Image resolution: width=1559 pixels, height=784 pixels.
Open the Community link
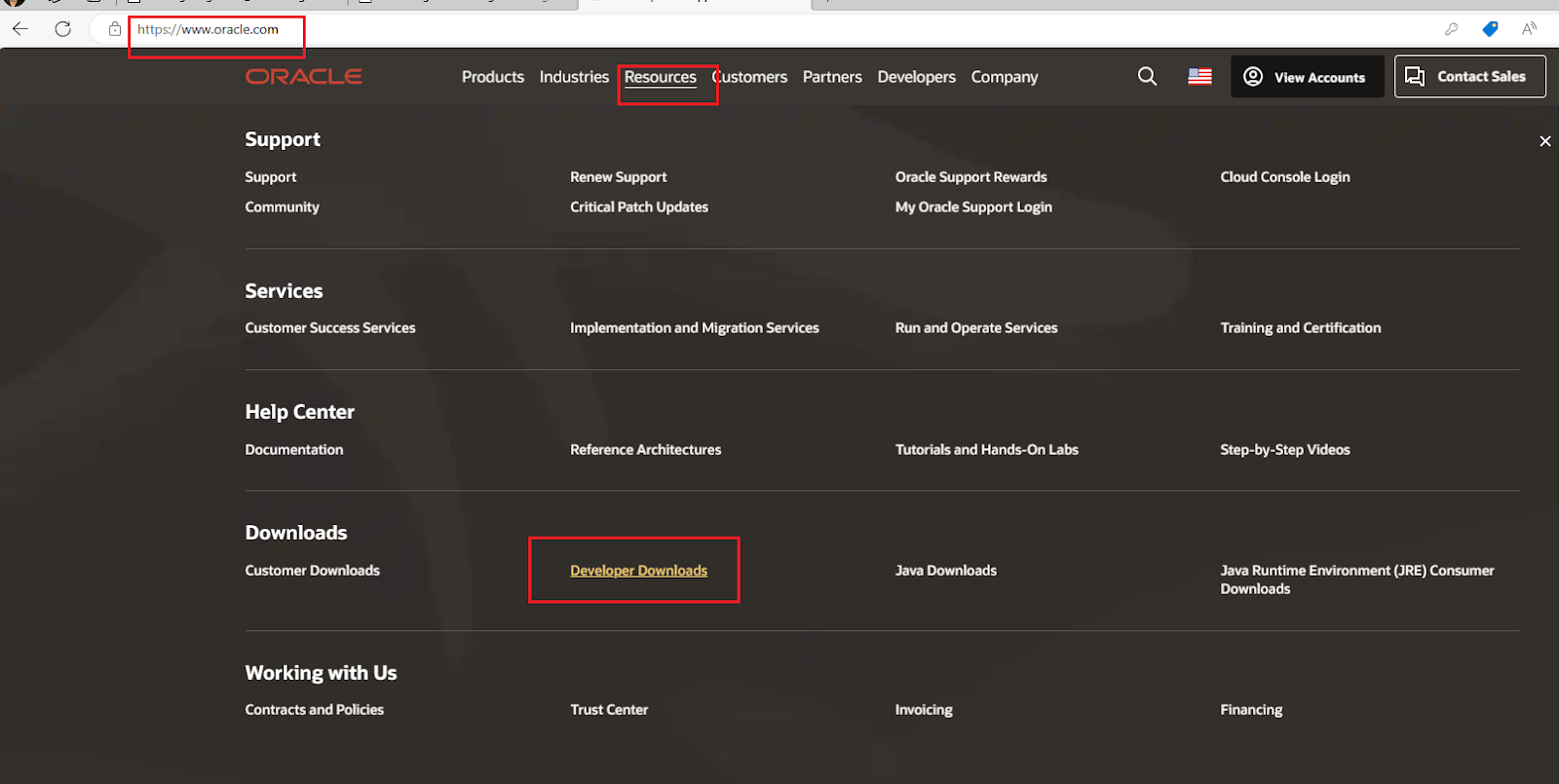pyautogui.click(x=283, y=207)
